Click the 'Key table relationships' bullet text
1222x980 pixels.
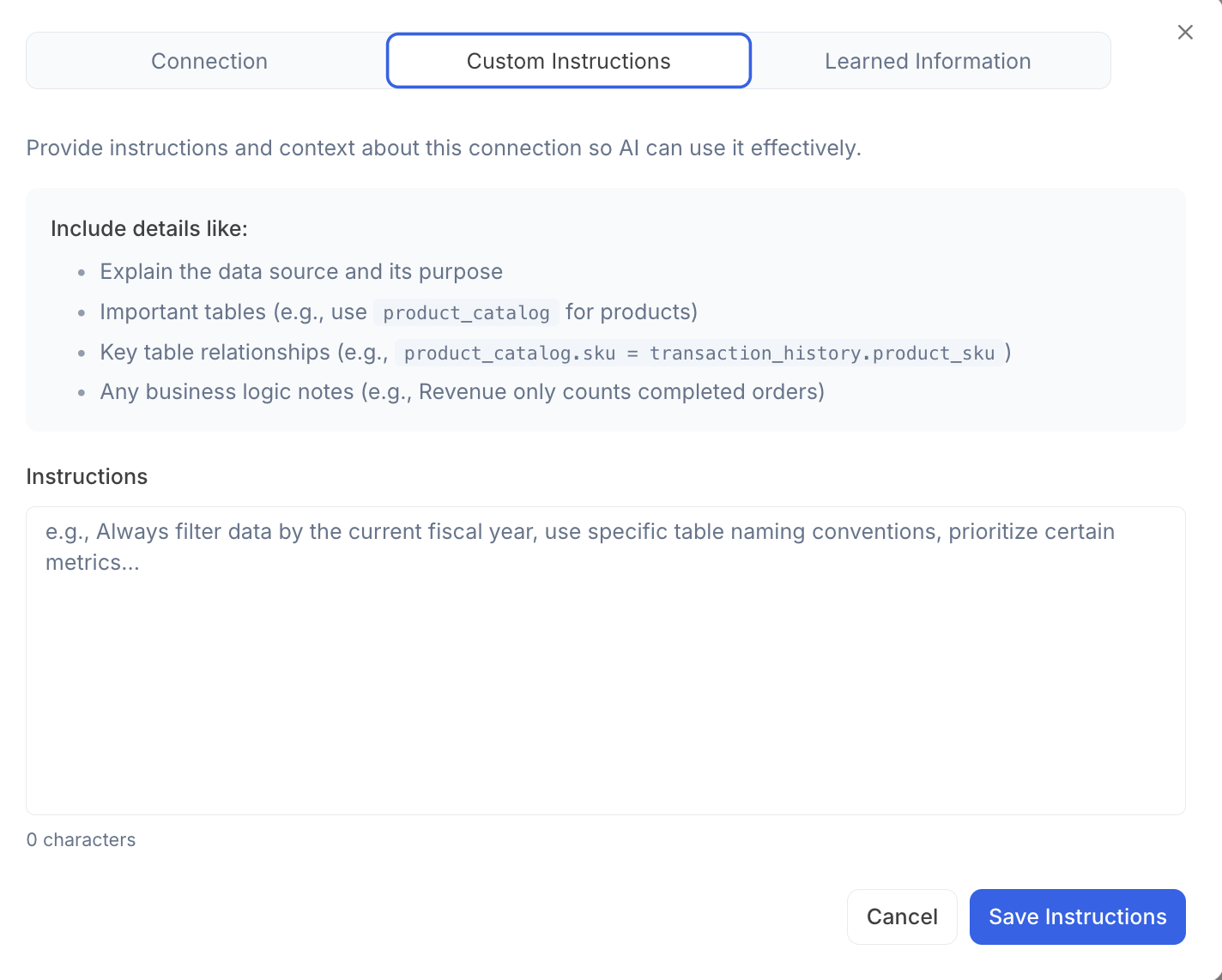[x=244, y=352]
